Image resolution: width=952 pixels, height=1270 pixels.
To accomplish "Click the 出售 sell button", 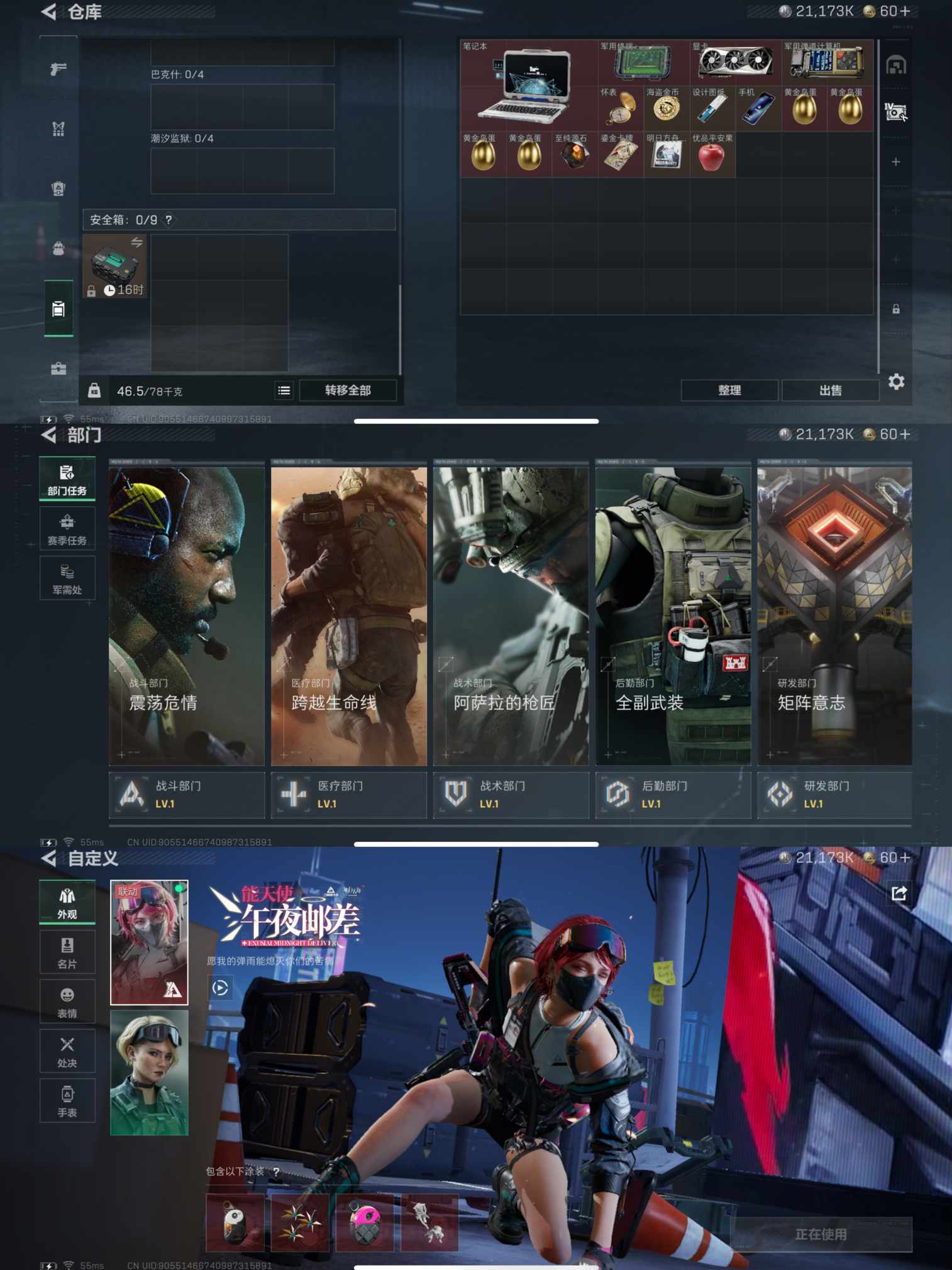I will click(x=830, y=390).
